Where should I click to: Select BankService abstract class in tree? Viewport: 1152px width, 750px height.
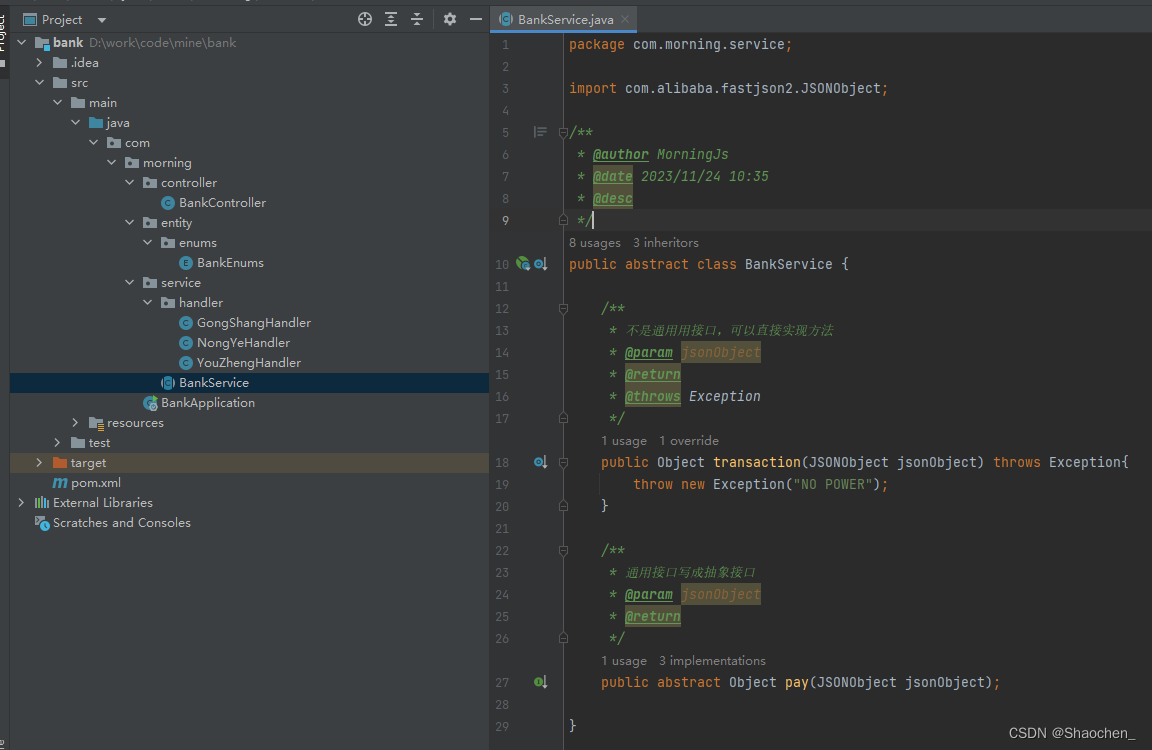click(x=214, y=383)
